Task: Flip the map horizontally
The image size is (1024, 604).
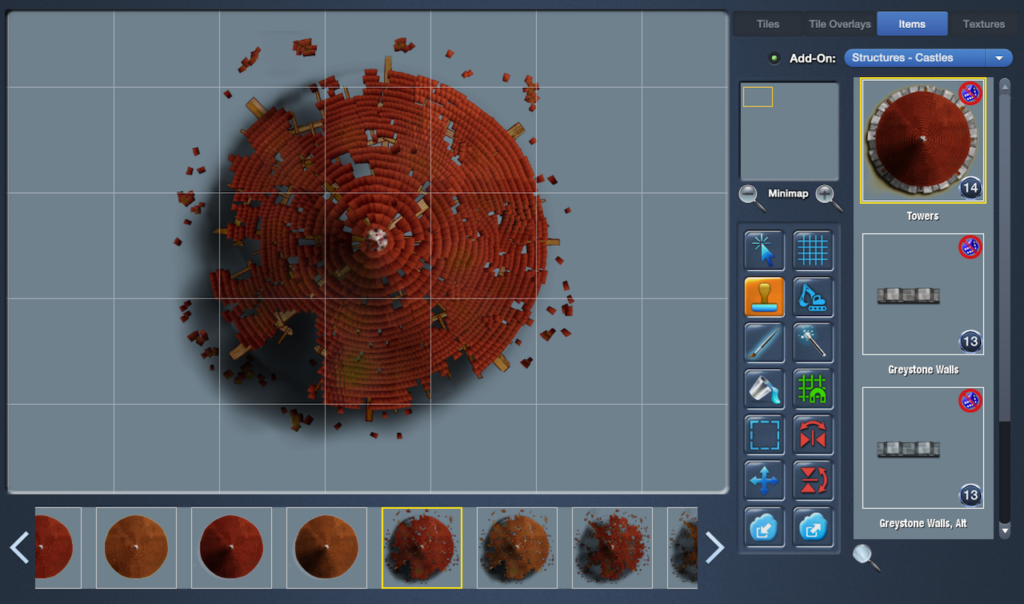Action: point(813,434)
